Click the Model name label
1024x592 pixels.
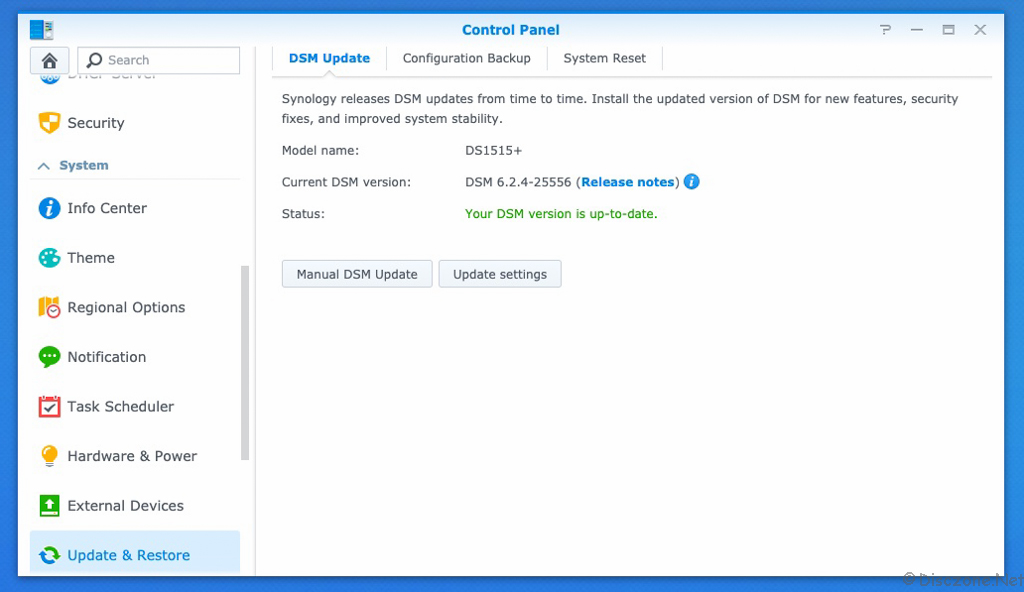(x=320, y=151)
